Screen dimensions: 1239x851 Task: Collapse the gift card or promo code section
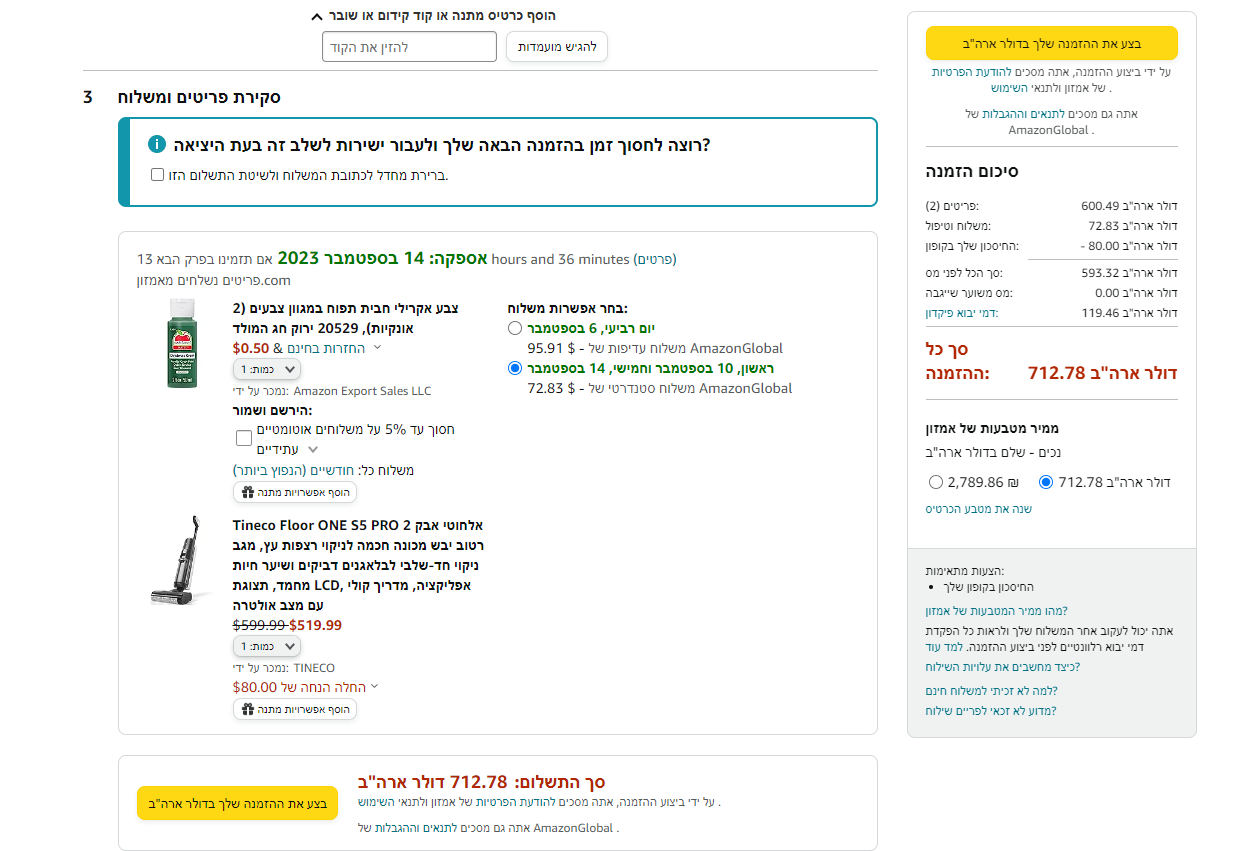[x=316, y=16]
